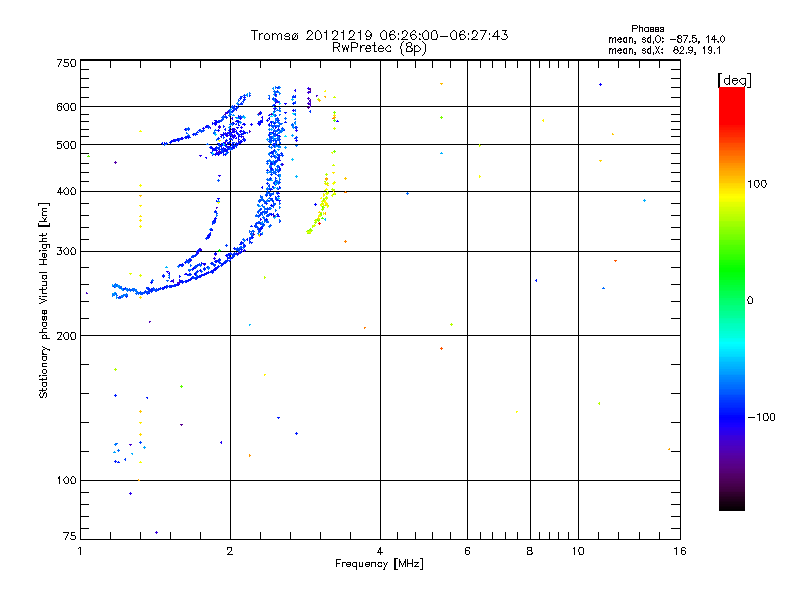Click y-axis tick label 200
Screen dimensions: 800x600
click(x=66, y=336)
